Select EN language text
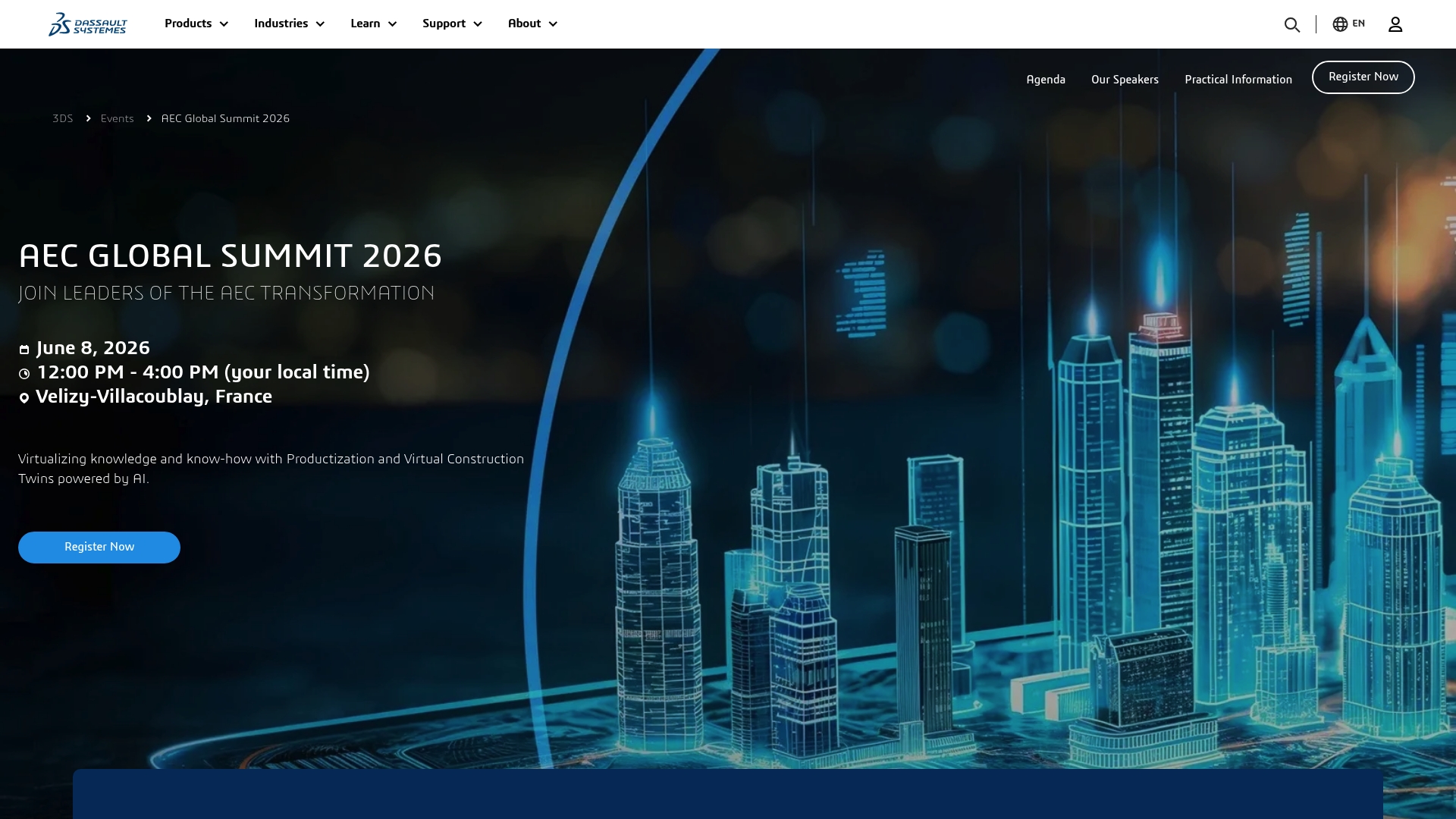Screen dimensions: 1456x819 coord(1359,24)
